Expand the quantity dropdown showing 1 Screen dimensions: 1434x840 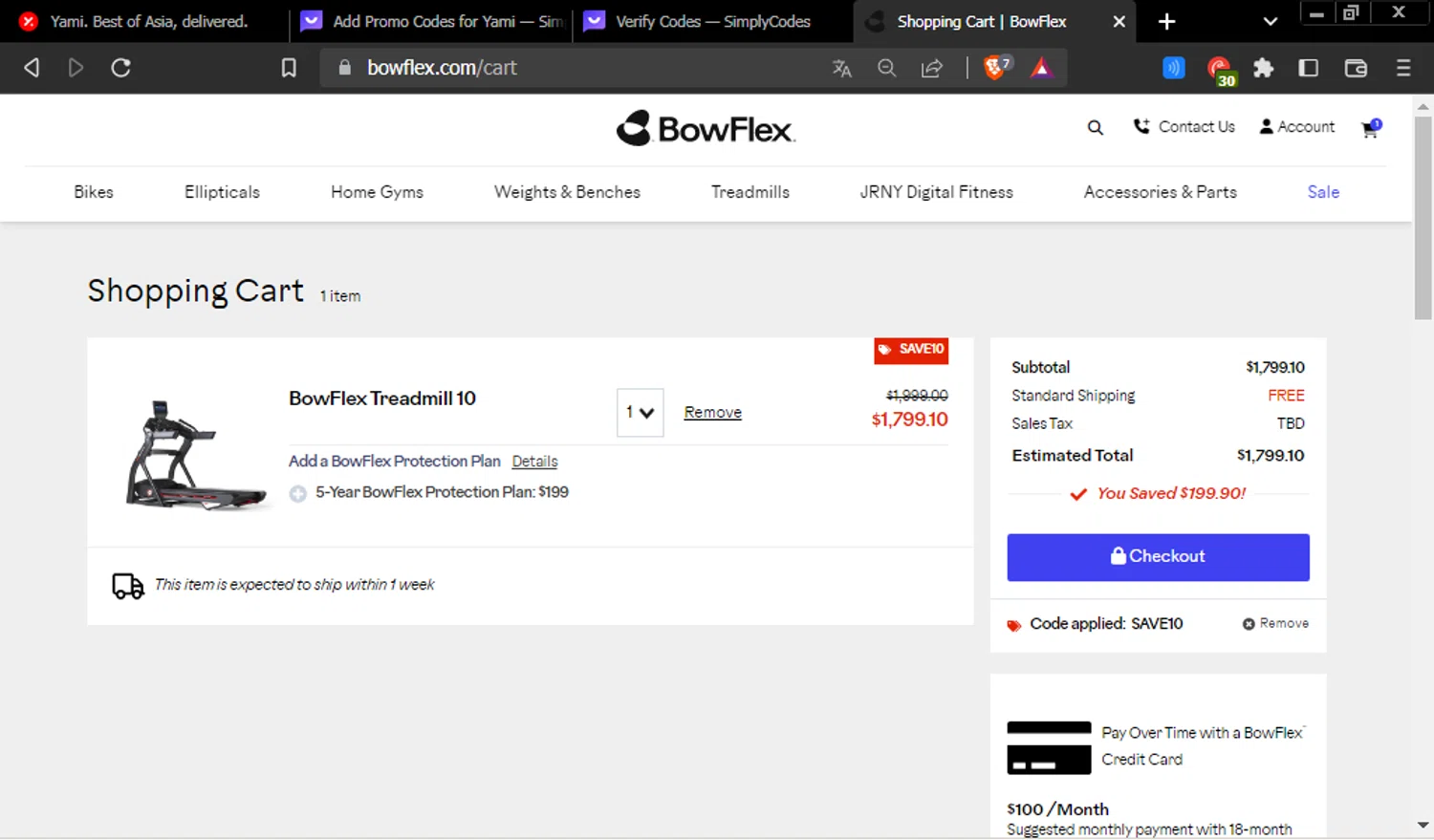640,413
